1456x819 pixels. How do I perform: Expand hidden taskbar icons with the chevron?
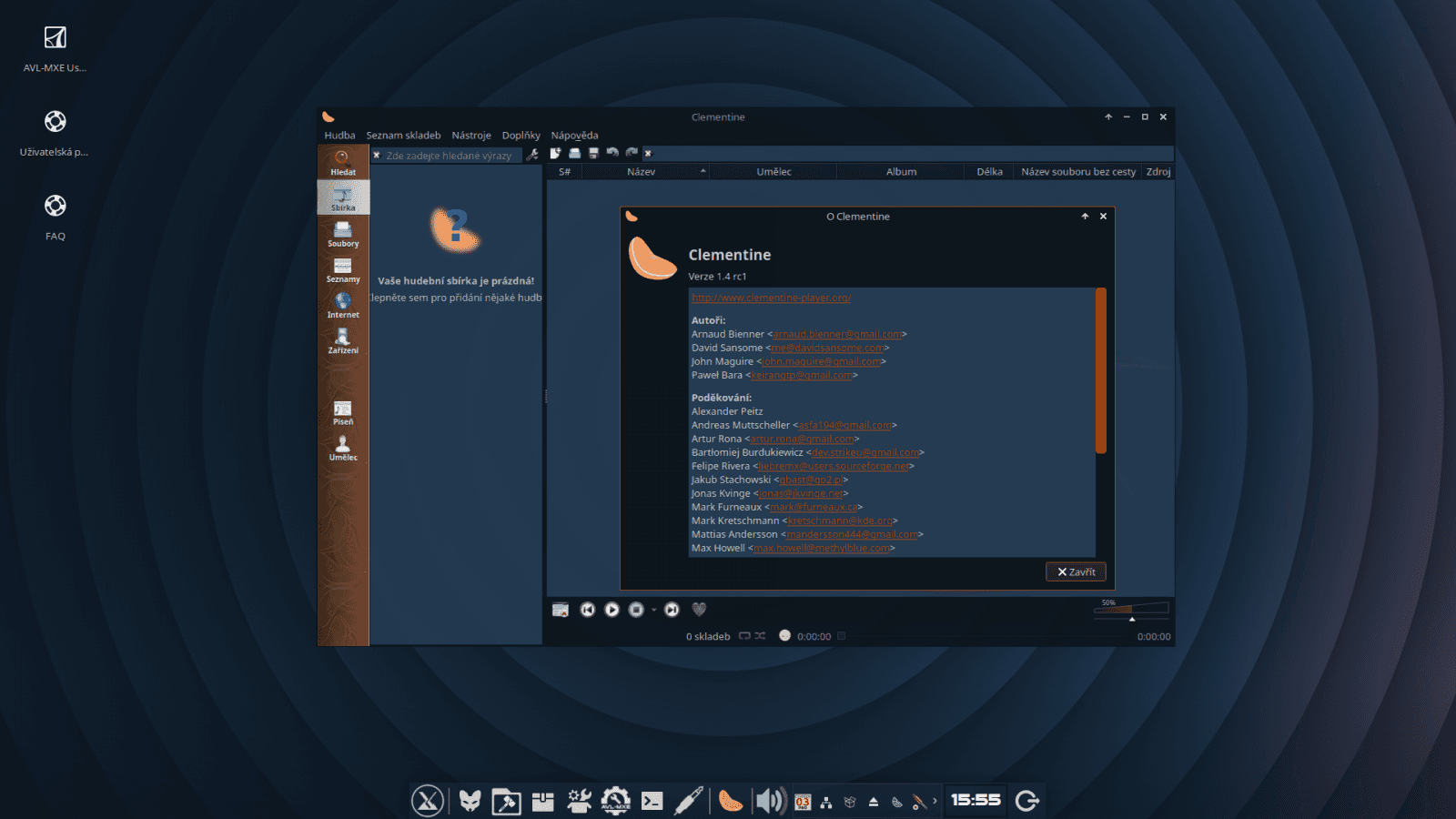pos(934,803)
